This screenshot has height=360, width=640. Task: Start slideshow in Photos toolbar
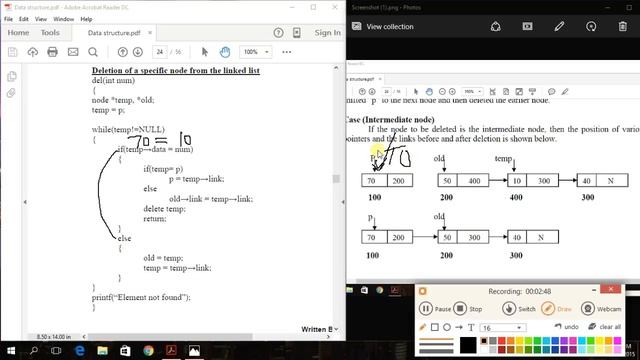tap(527, 27)
